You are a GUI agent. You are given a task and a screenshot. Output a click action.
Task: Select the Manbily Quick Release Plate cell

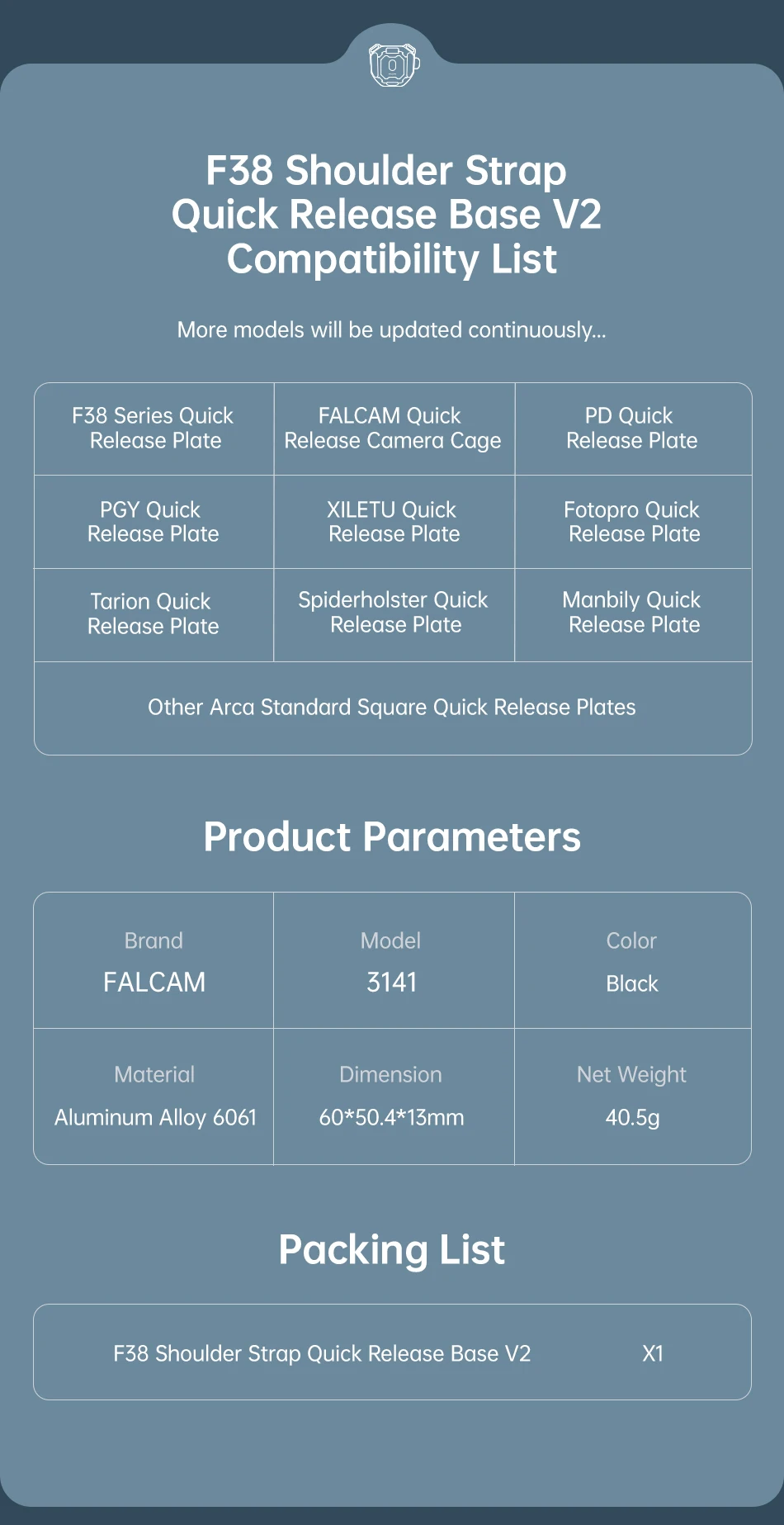633,613
